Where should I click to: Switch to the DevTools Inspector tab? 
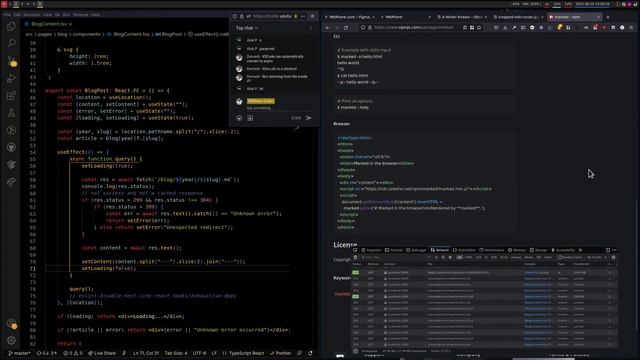click(371, 250)
